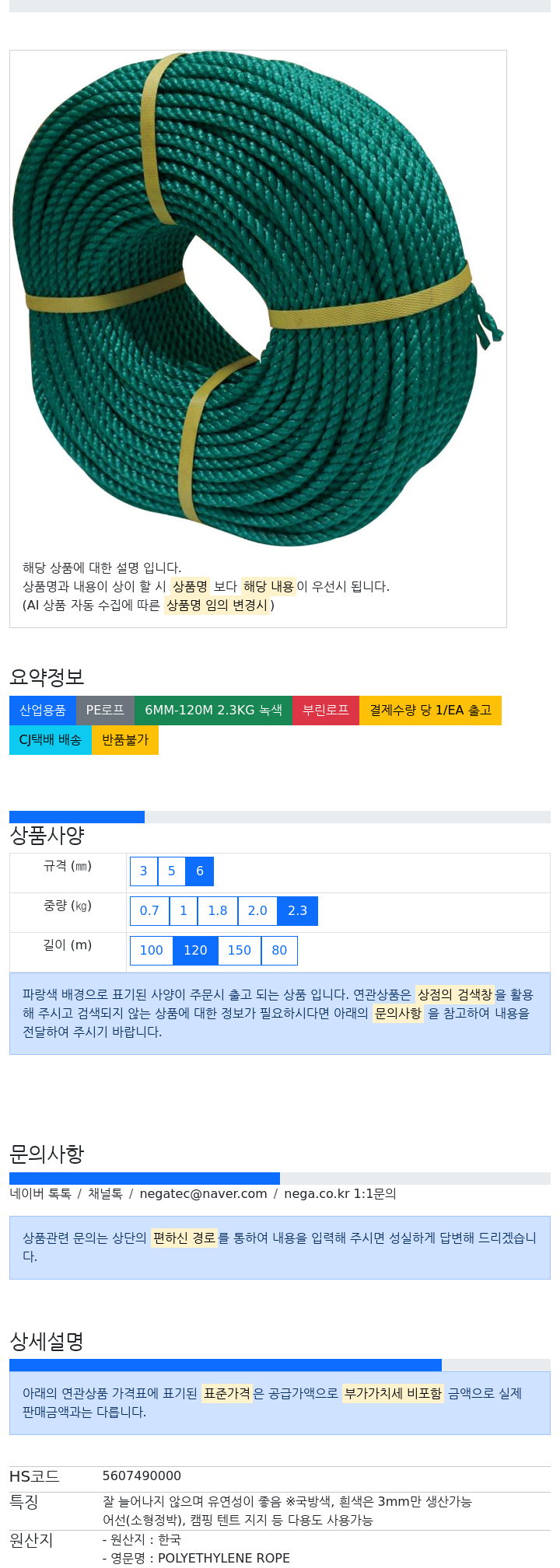560x1568 pixels.
Task: Click the PE로프 gray tag
Action: coord(105,711)
